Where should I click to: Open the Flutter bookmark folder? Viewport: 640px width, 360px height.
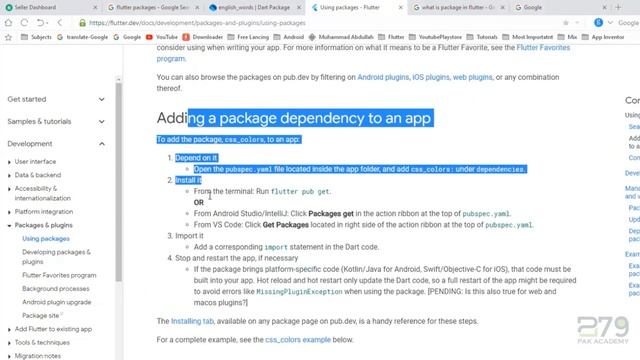pyautogui.click(x=391, y=37)
